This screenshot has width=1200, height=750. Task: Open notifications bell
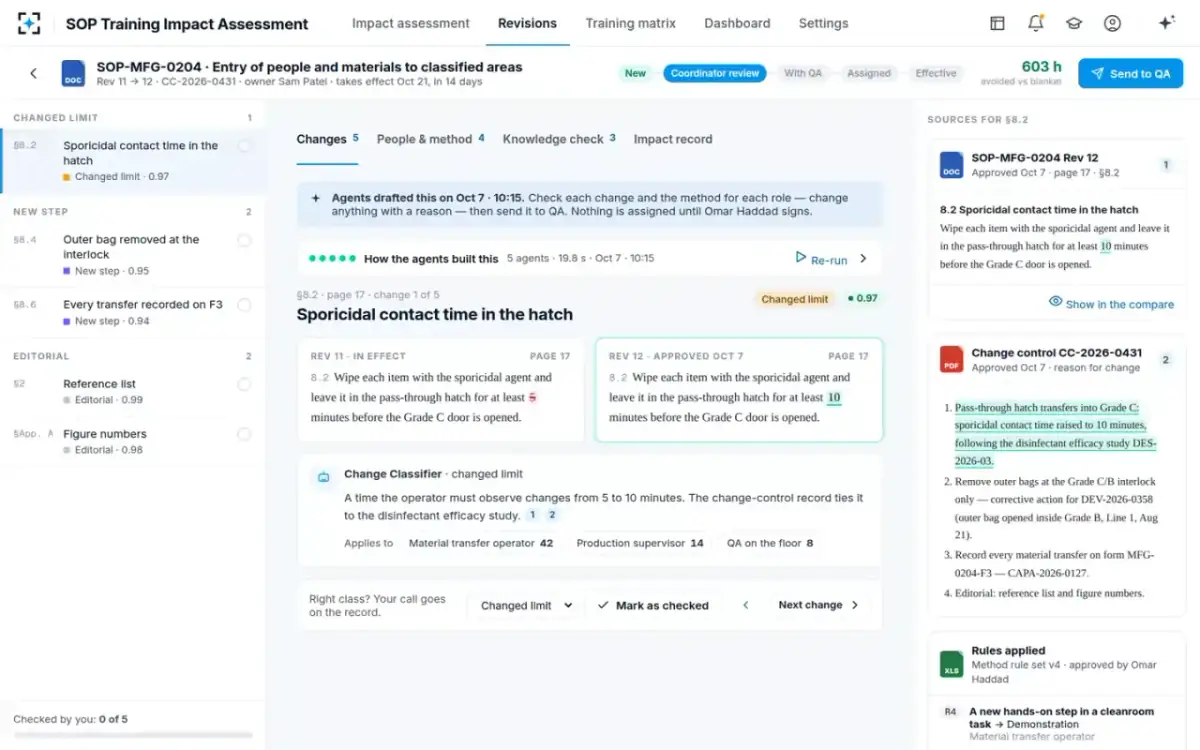pos(1036,23)
